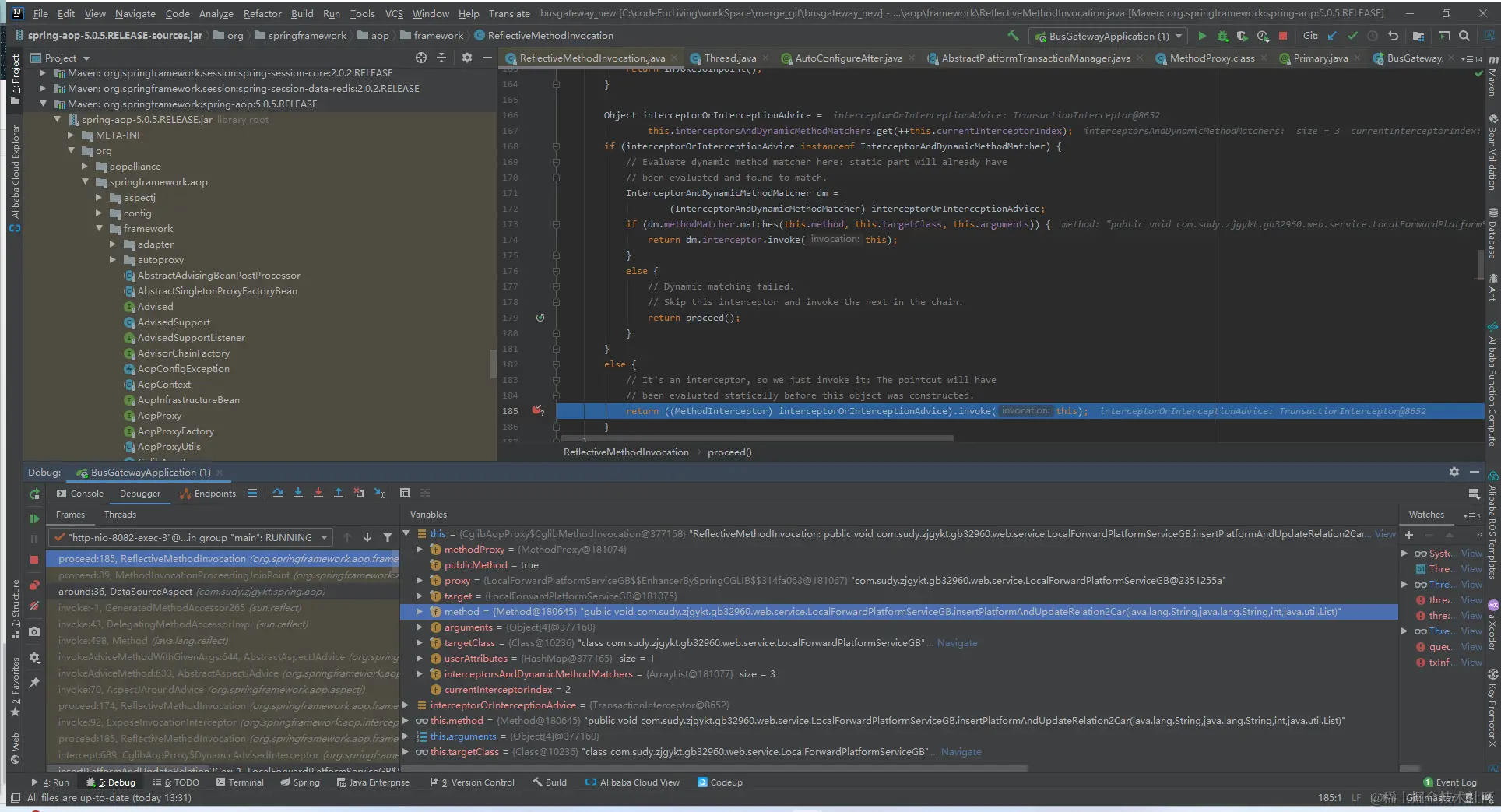Screen dimensions: 1501x812
Task: Toggle the frames filter funnel icon
Action: [388, 537]
